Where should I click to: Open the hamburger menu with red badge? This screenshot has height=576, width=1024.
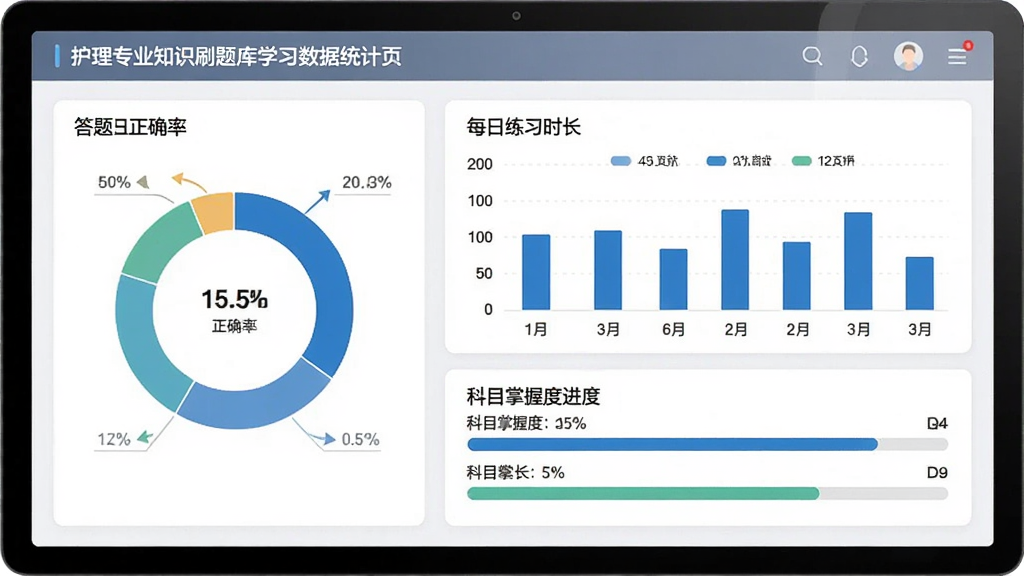tap(958, 56)
